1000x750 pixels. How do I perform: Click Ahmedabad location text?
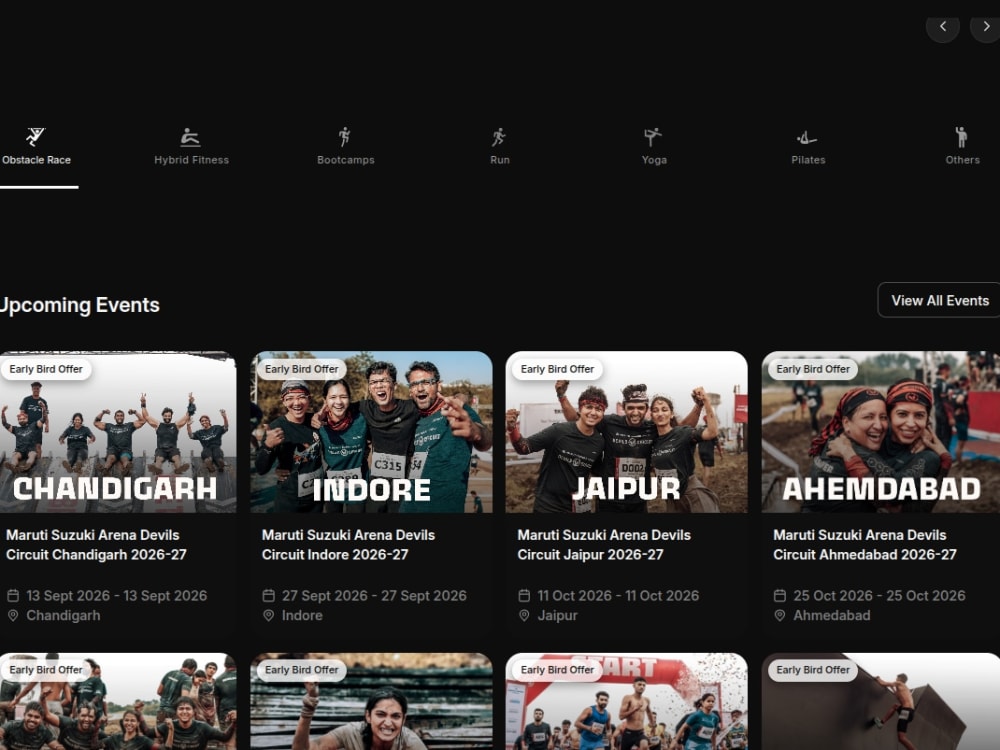click(x=832, y=615)
